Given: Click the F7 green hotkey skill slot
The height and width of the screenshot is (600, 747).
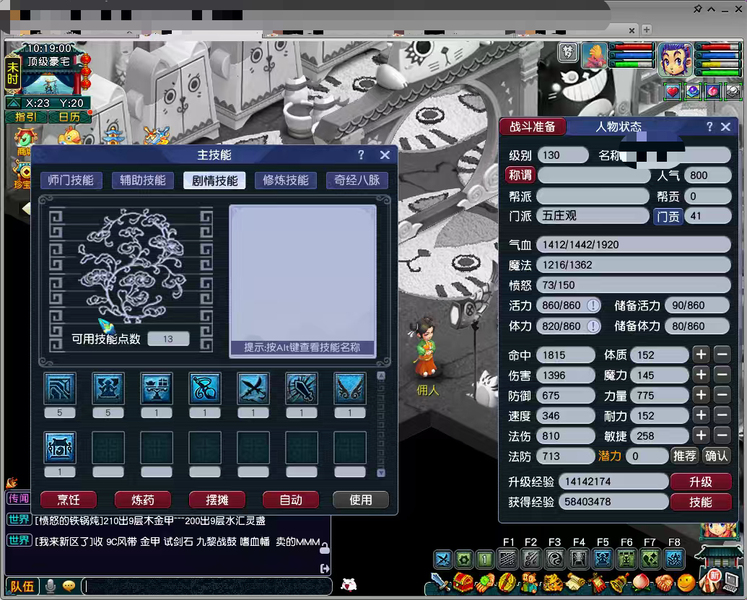Looking at the screenshot, I should tap(650, 559).
